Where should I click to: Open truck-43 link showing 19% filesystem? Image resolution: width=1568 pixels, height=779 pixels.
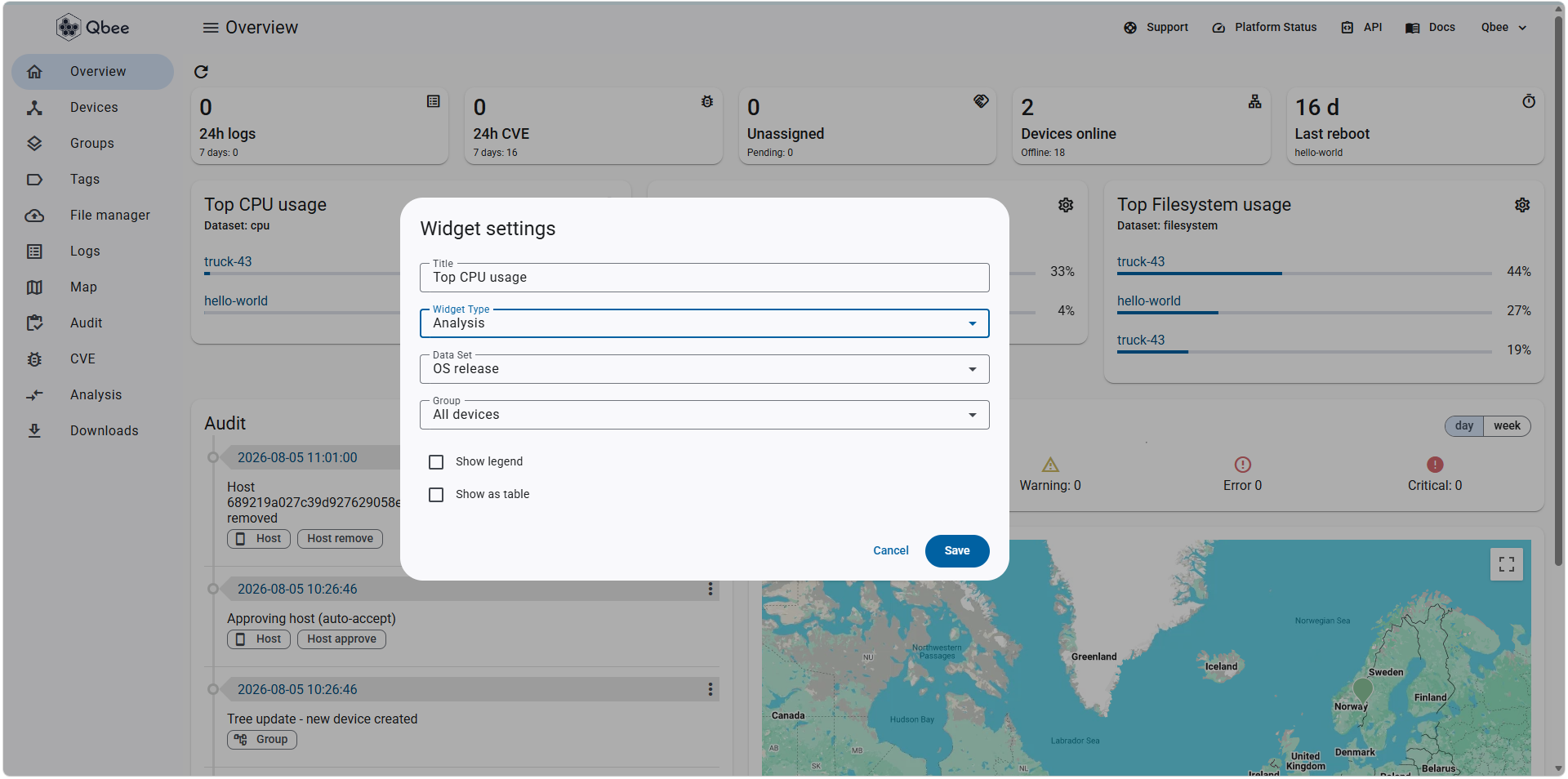point(1141,341)
